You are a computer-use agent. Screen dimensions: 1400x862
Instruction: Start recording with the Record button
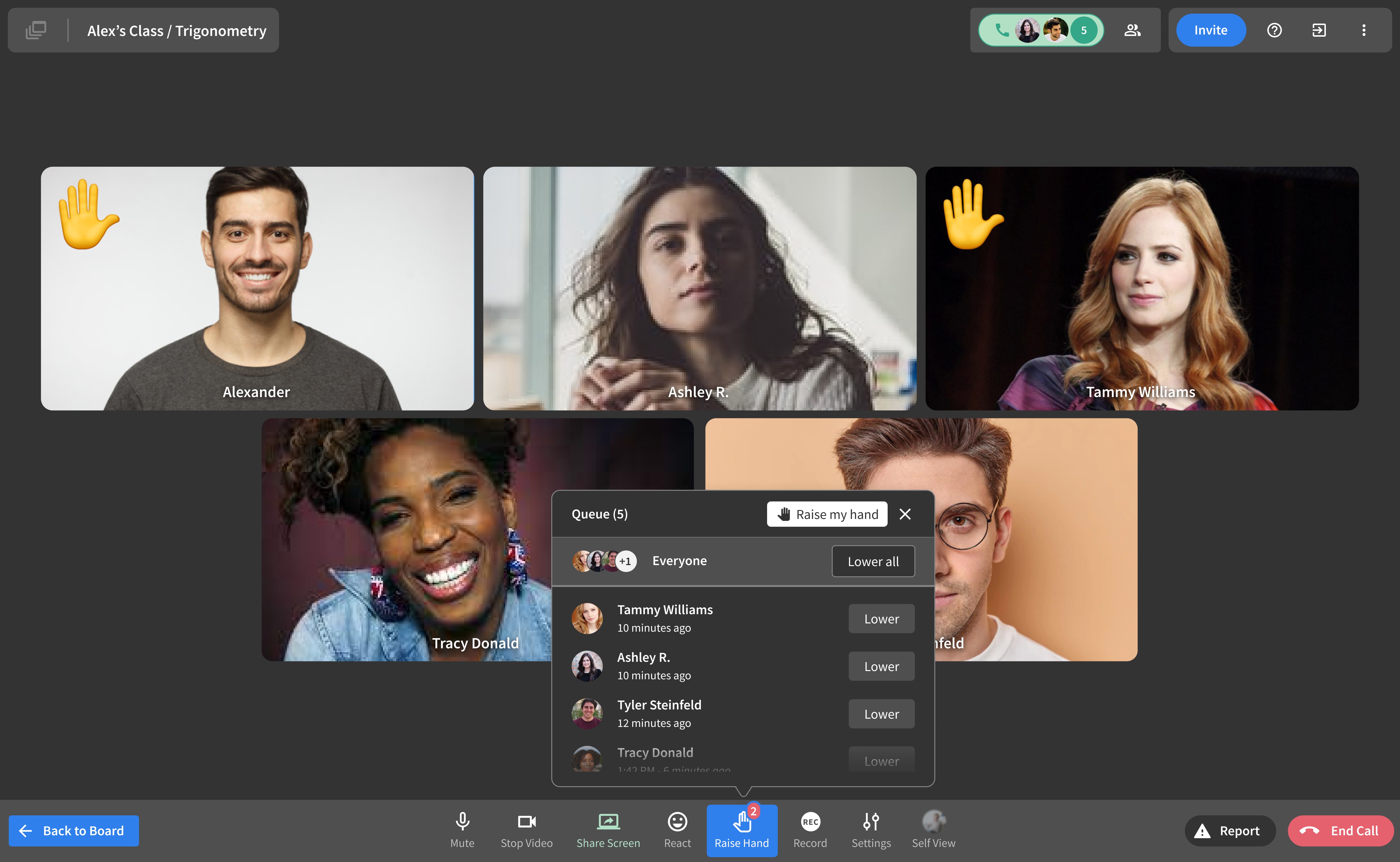click(x=810, y=831)
